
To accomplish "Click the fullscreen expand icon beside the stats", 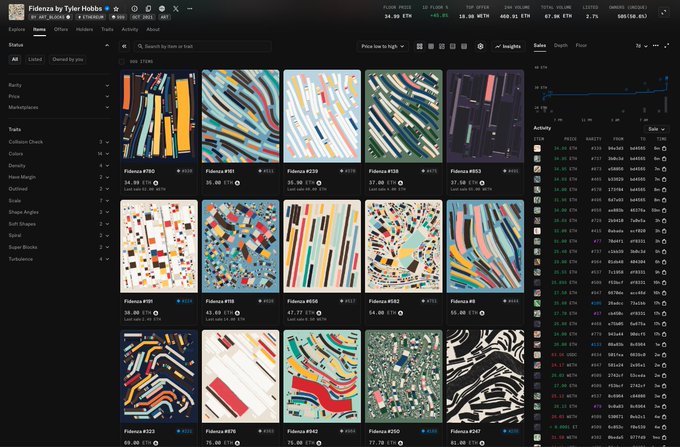I will pos(664,13).
